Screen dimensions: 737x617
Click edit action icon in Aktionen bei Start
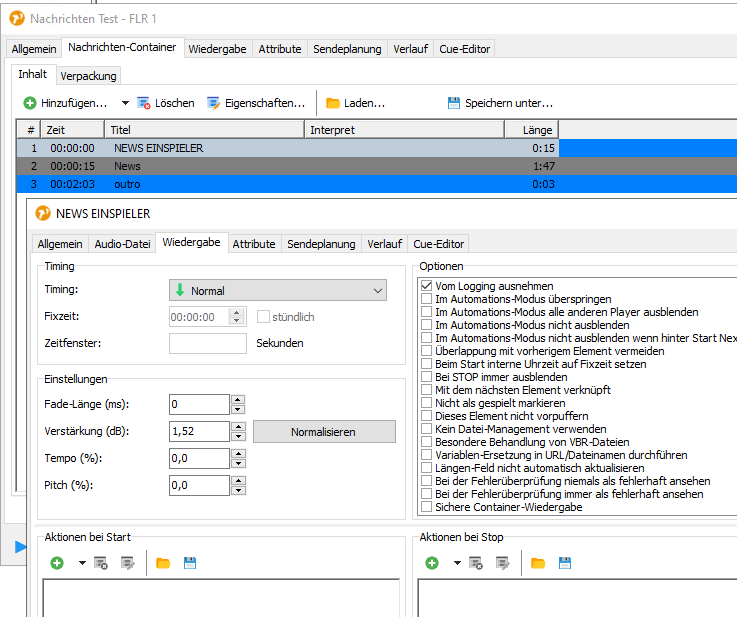coord(128,563)
